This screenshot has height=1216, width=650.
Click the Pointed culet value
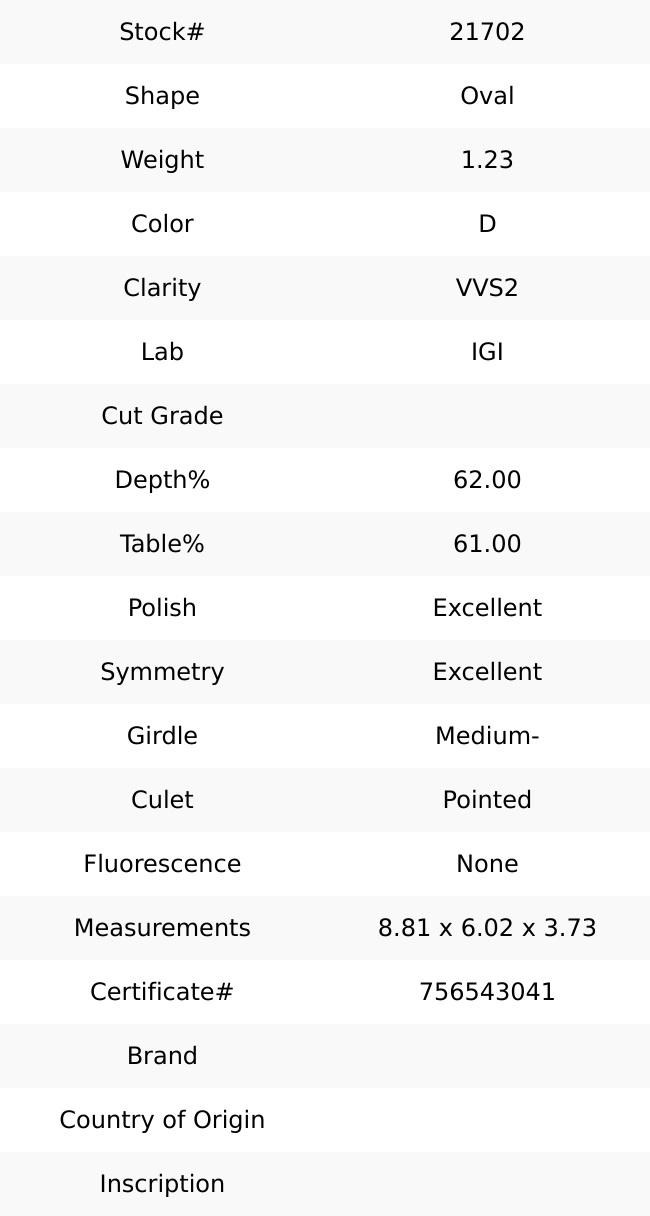(487, 800)
